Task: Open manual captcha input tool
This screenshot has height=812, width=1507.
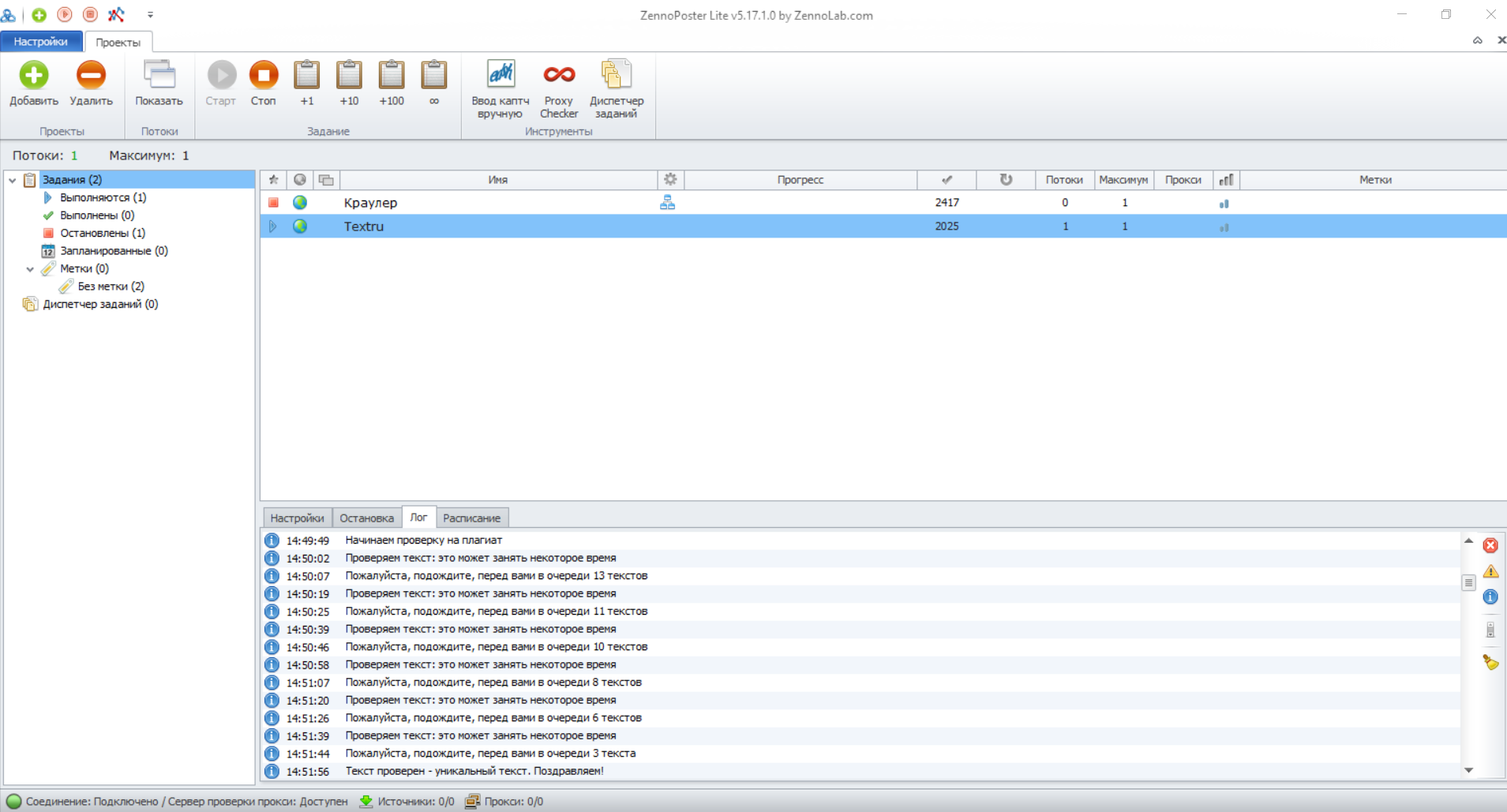Action: point(500,76)
